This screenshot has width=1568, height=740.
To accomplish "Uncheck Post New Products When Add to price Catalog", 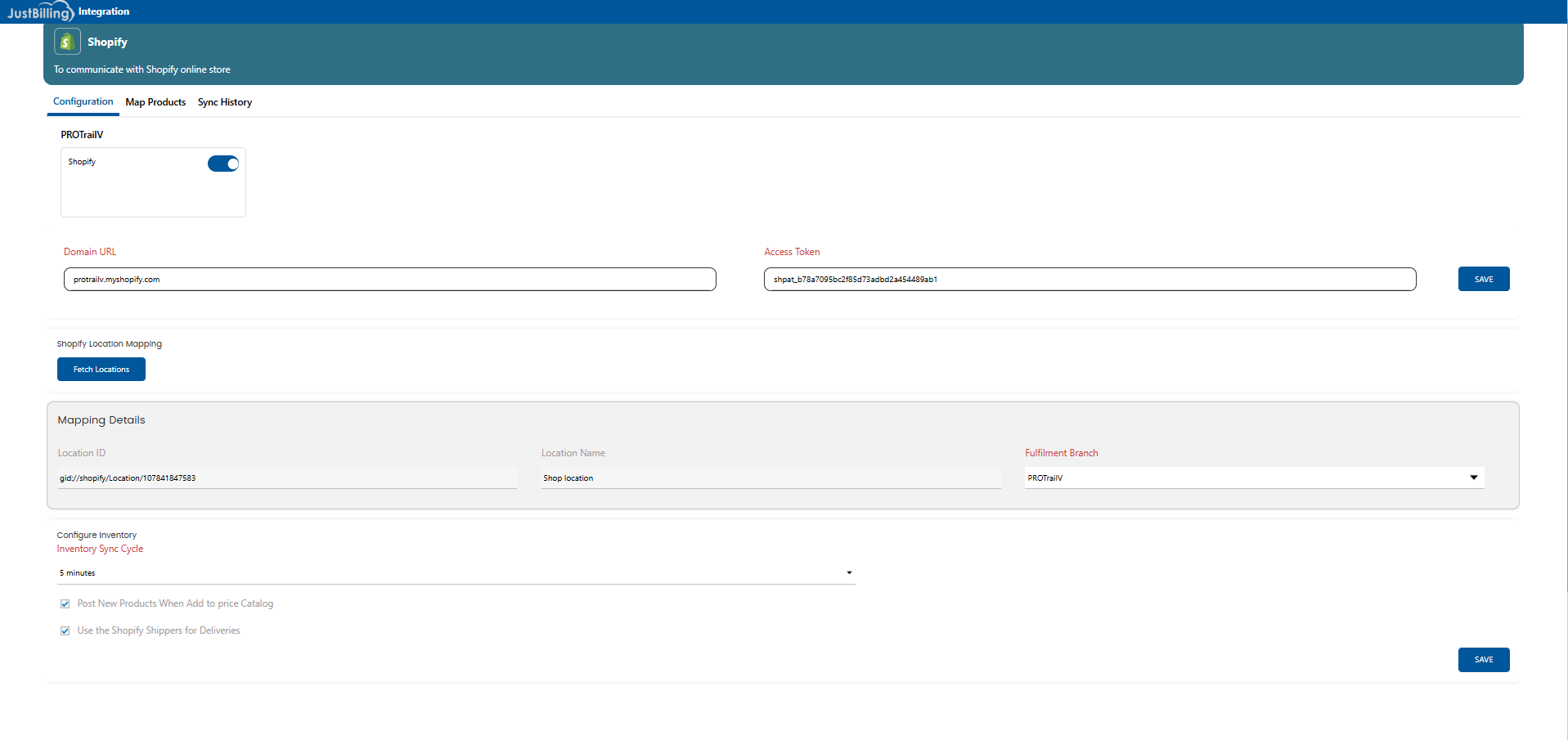I will 65,604.
